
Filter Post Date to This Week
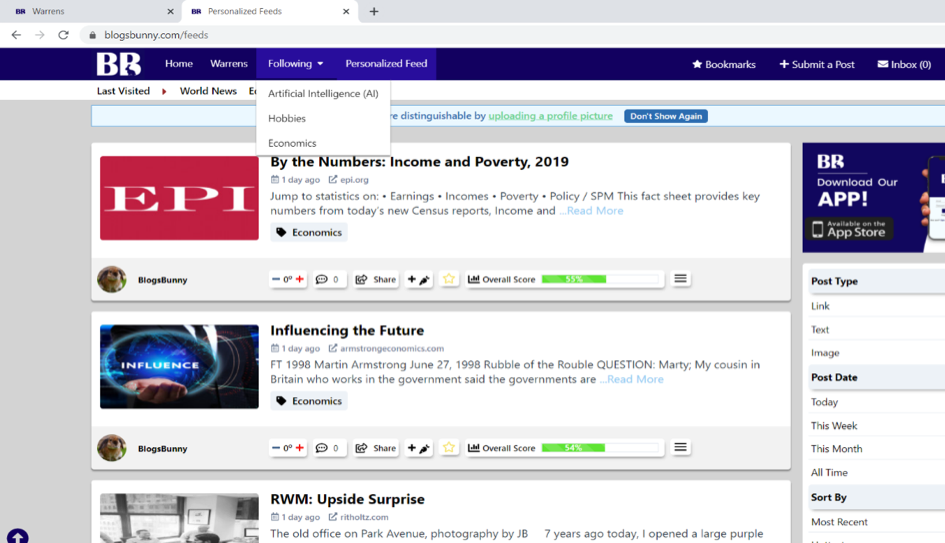(x=834, y=425)
